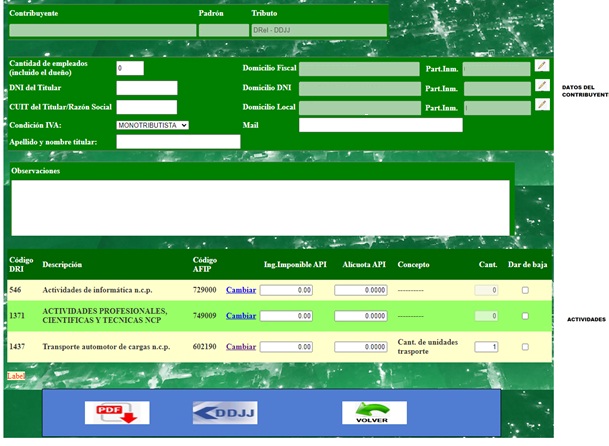Viewport: 609px width, 446px height.
Task: Click the DDJJ button icon
Action: tap(225, 413)
